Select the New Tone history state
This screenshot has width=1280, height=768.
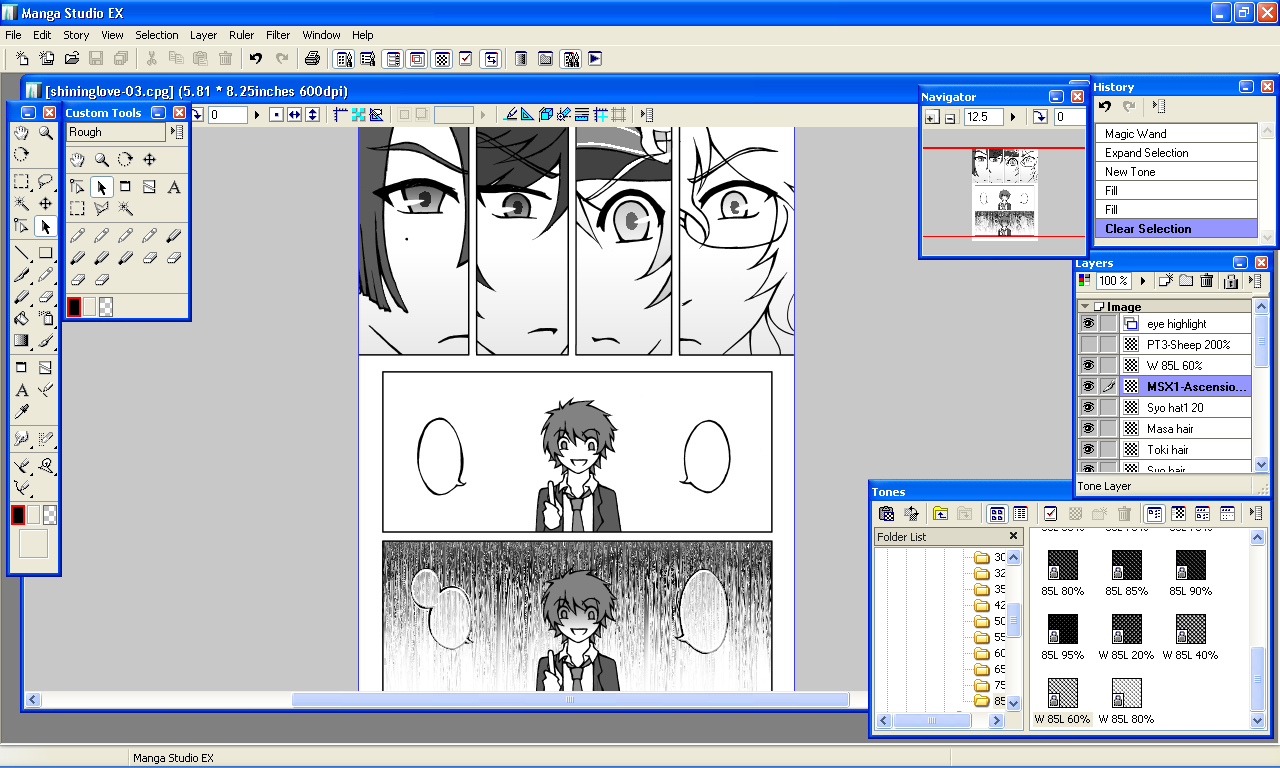pyautogui.click(x=1176, y=172)
